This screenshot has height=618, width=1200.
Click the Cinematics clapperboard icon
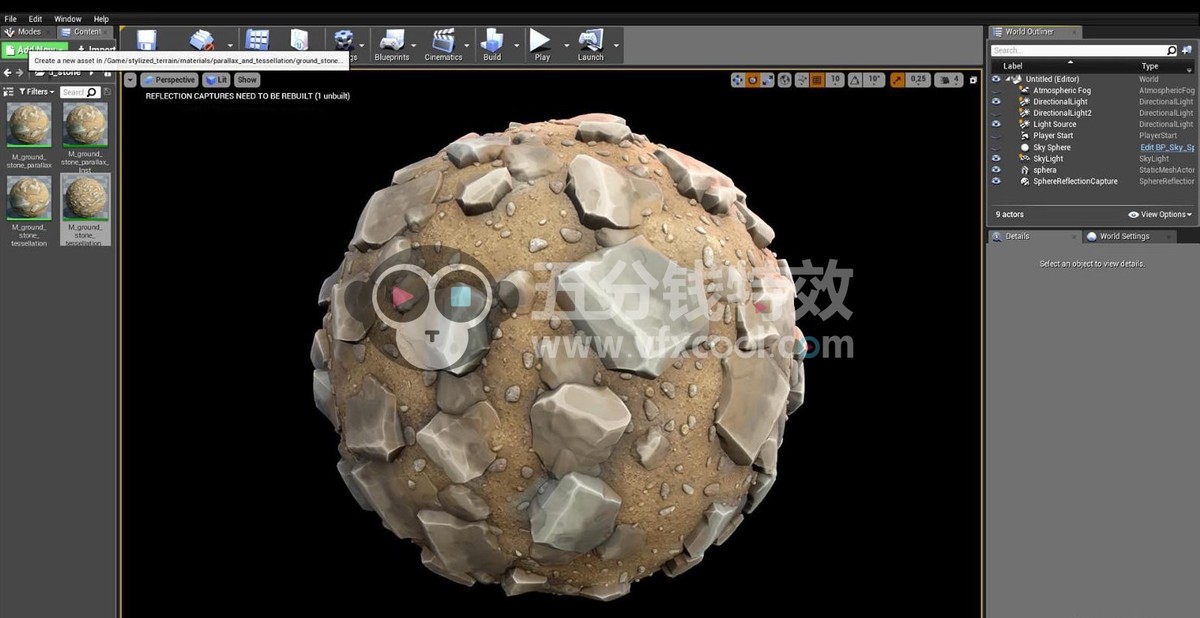click(443, 45)
